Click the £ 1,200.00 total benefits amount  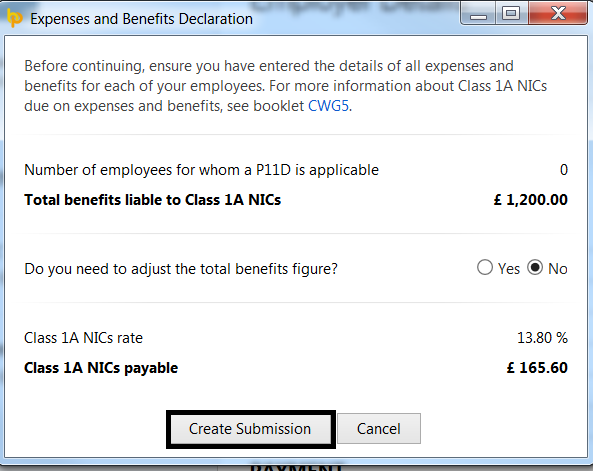point(531,200)
